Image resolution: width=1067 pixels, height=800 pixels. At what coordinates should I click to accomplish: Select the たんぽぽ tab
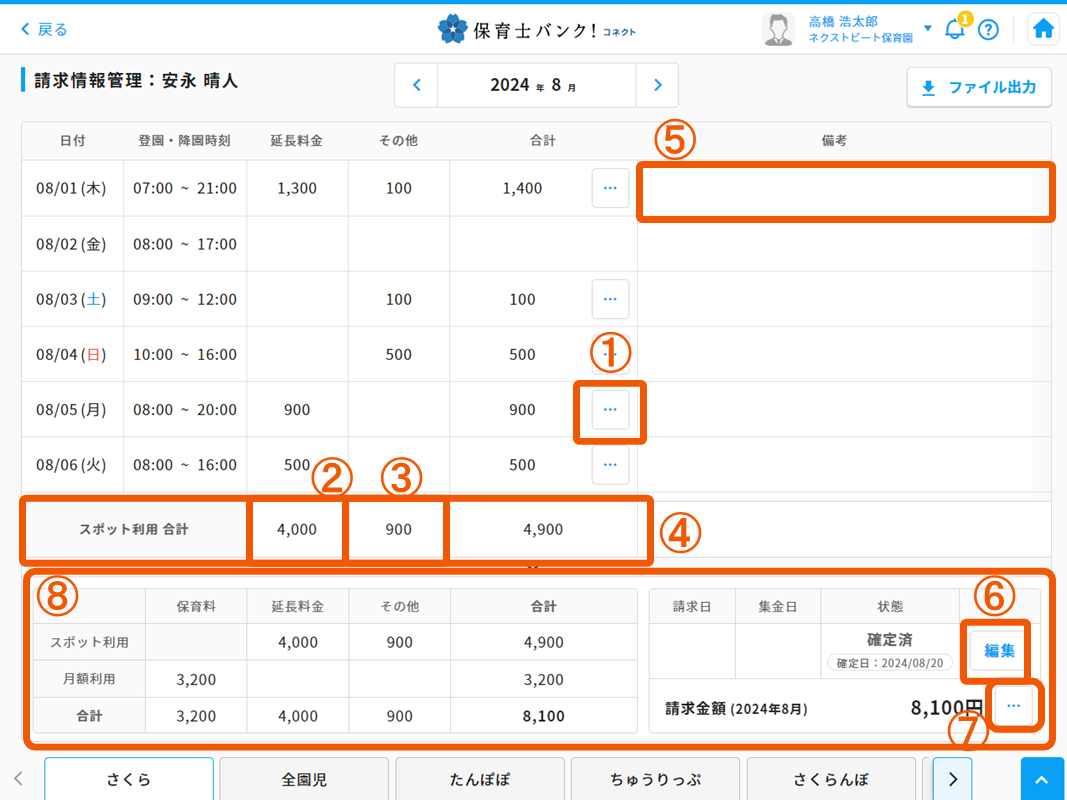(479, 778)
